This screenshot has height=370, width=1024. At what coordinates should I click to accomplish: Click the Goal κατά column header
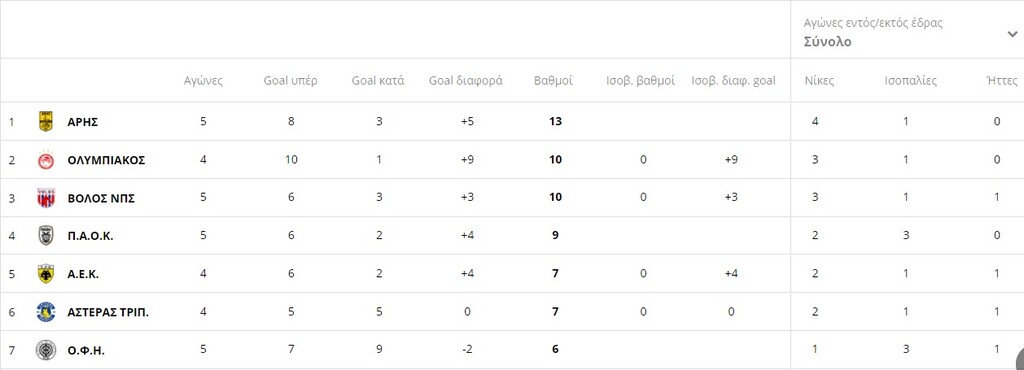click(377, 81)
